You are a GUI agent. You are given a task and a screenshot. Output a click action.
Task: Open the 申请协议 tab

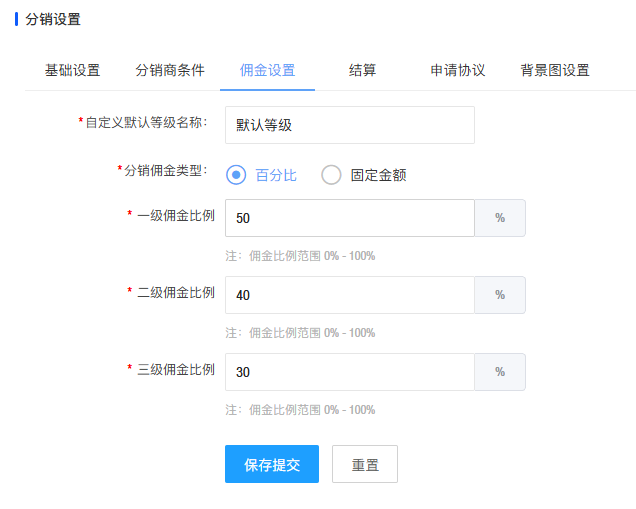[458, 70]
